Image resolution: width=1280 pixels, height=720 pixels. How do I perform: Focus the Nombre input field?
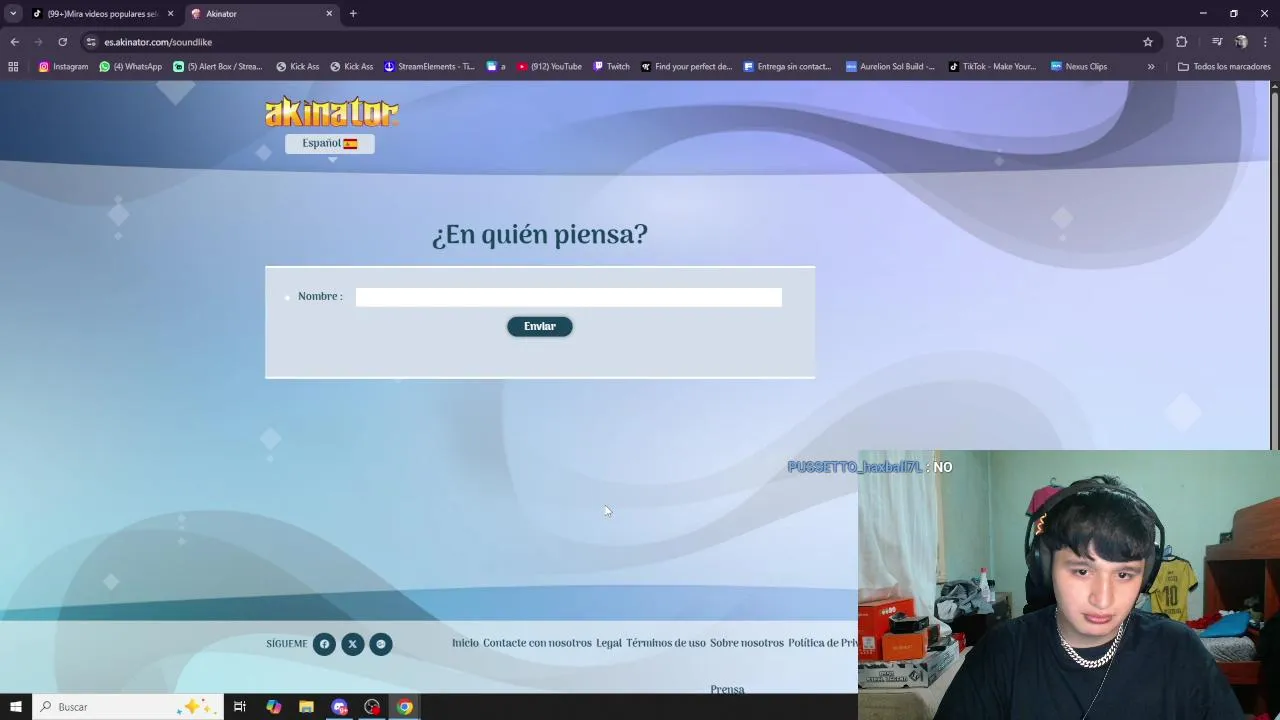coord(569,297)
